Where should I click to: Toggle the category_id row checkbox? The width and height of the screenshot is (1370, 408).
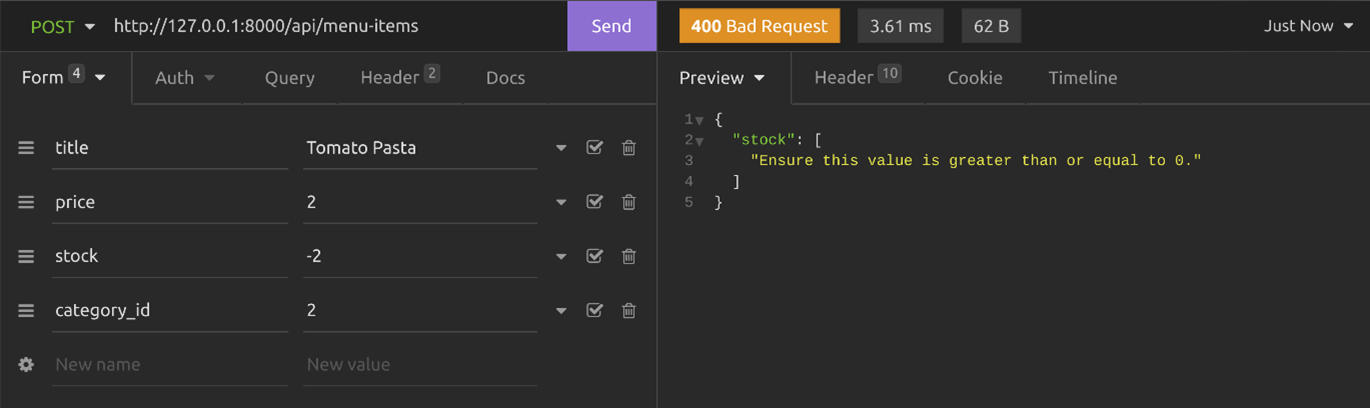pos(594,310)
